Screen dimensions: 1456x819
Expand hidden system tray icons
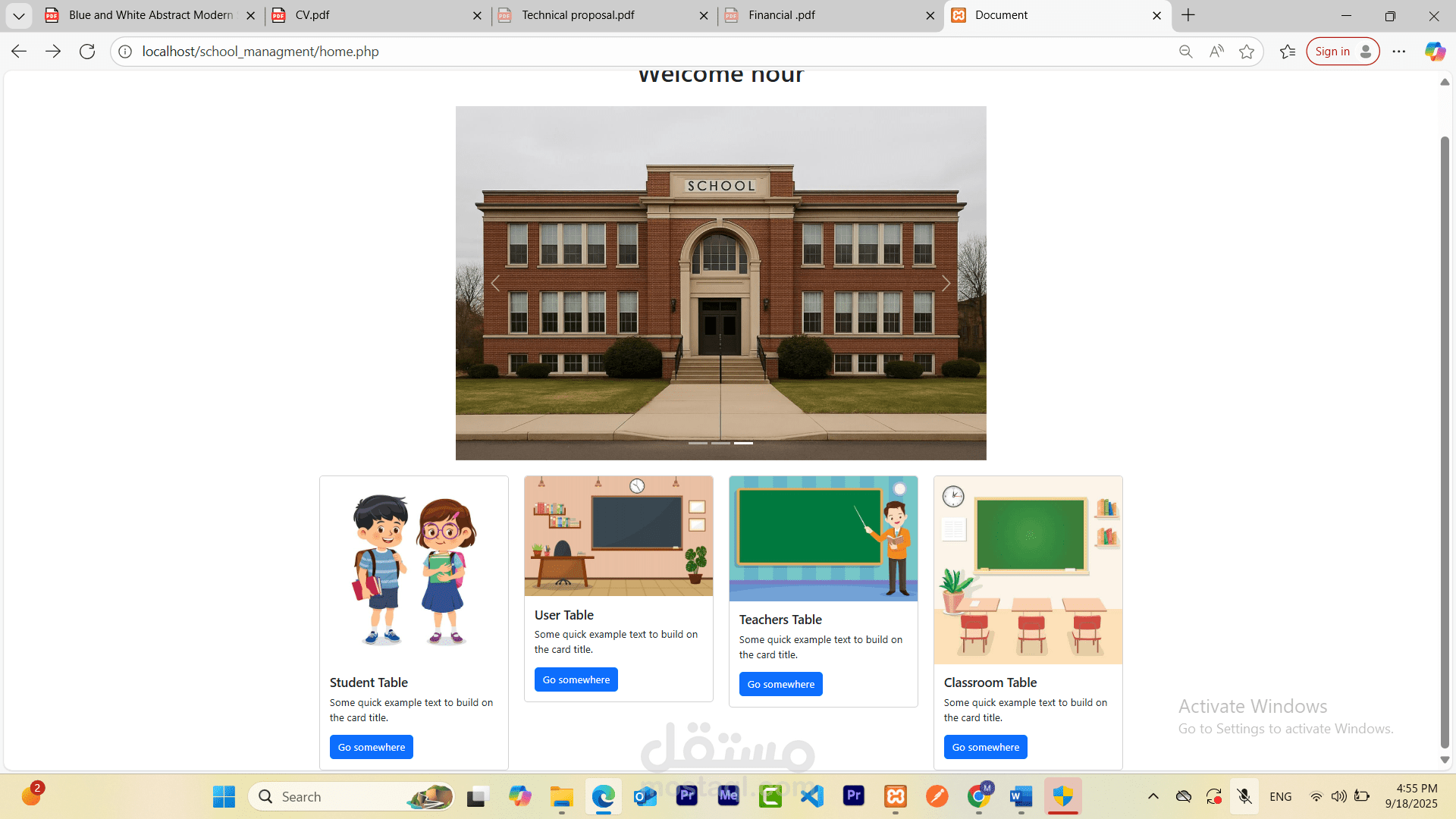pos(1153,796)
